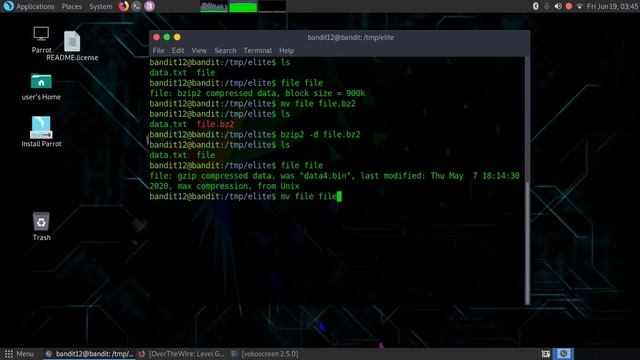640x360 pixels.
Task: Click the current prompt line "mv file file"
Action: [x=245, y=196]
